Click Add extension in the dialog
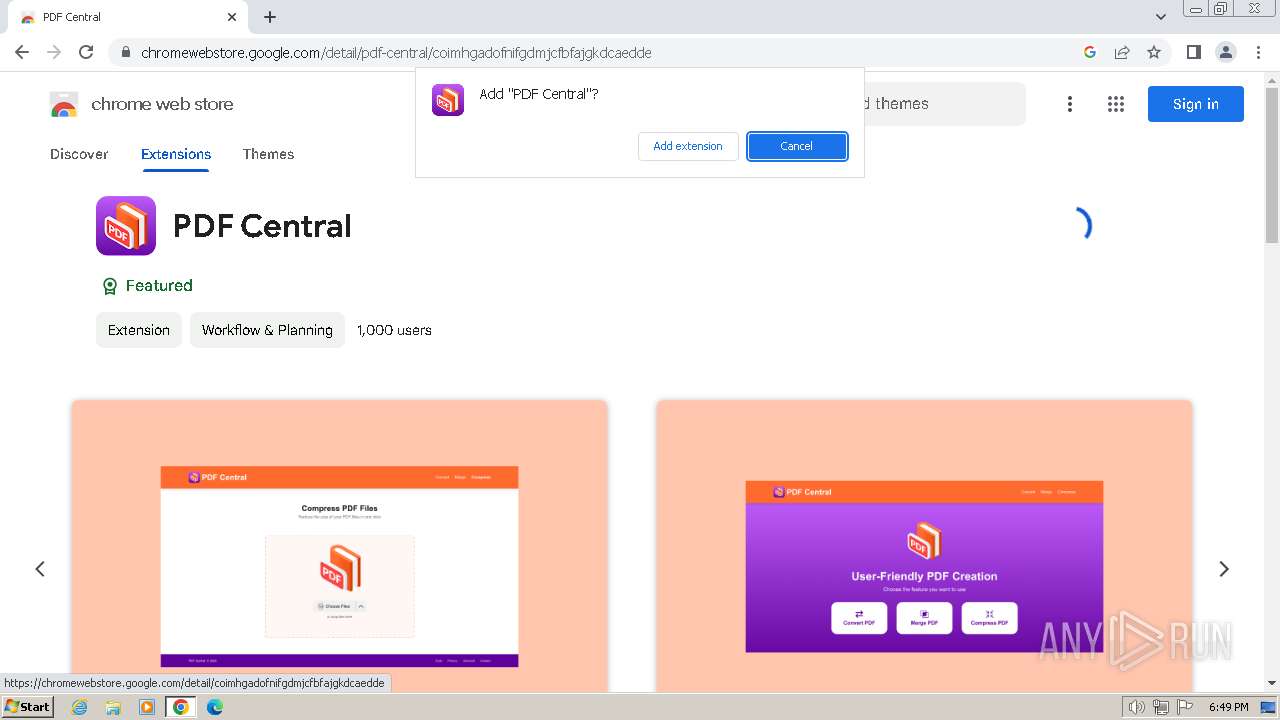The image size is (1280, 720). point(688,146)
